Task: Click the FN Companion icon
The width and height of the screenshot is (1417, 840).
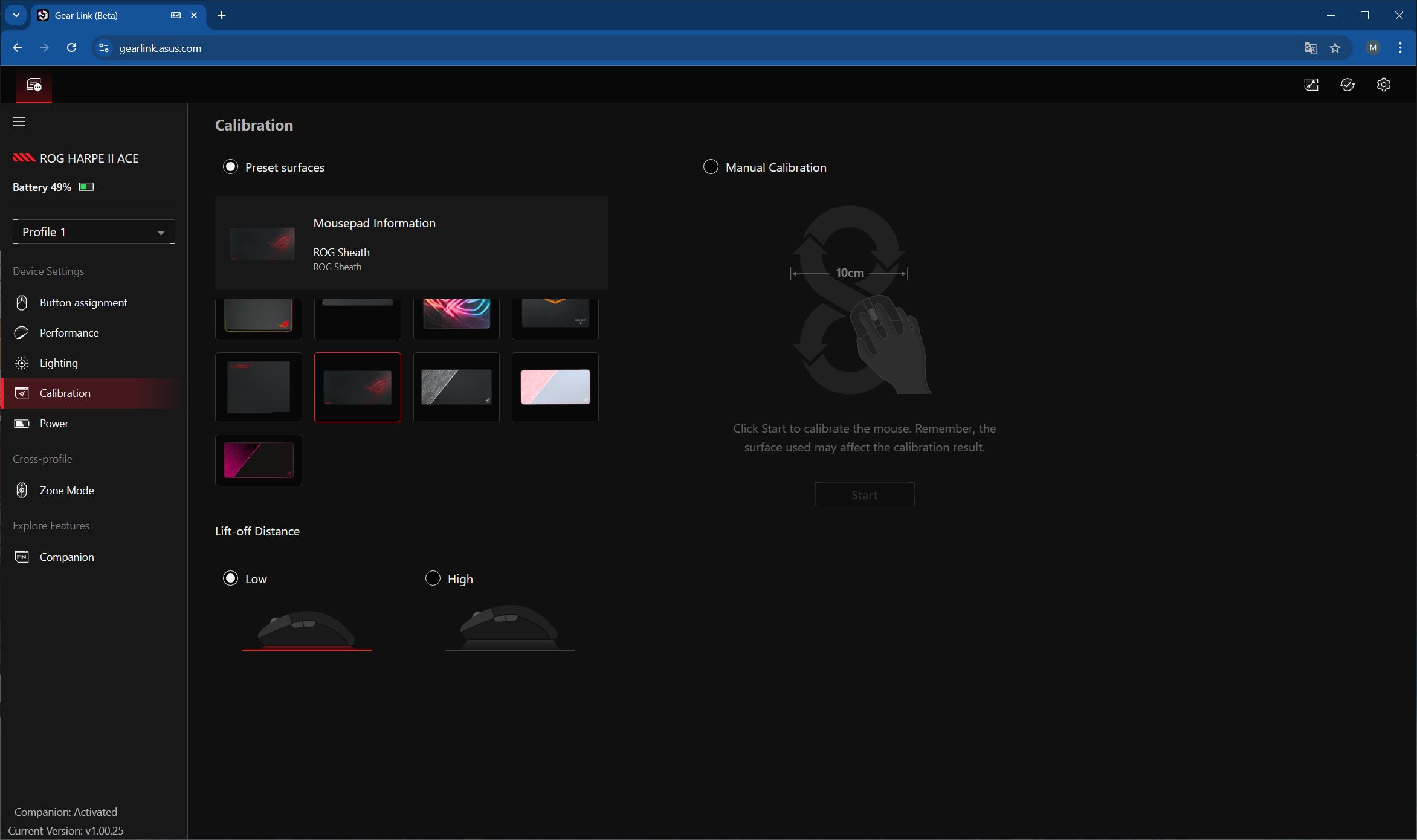Action: (22, 557)
